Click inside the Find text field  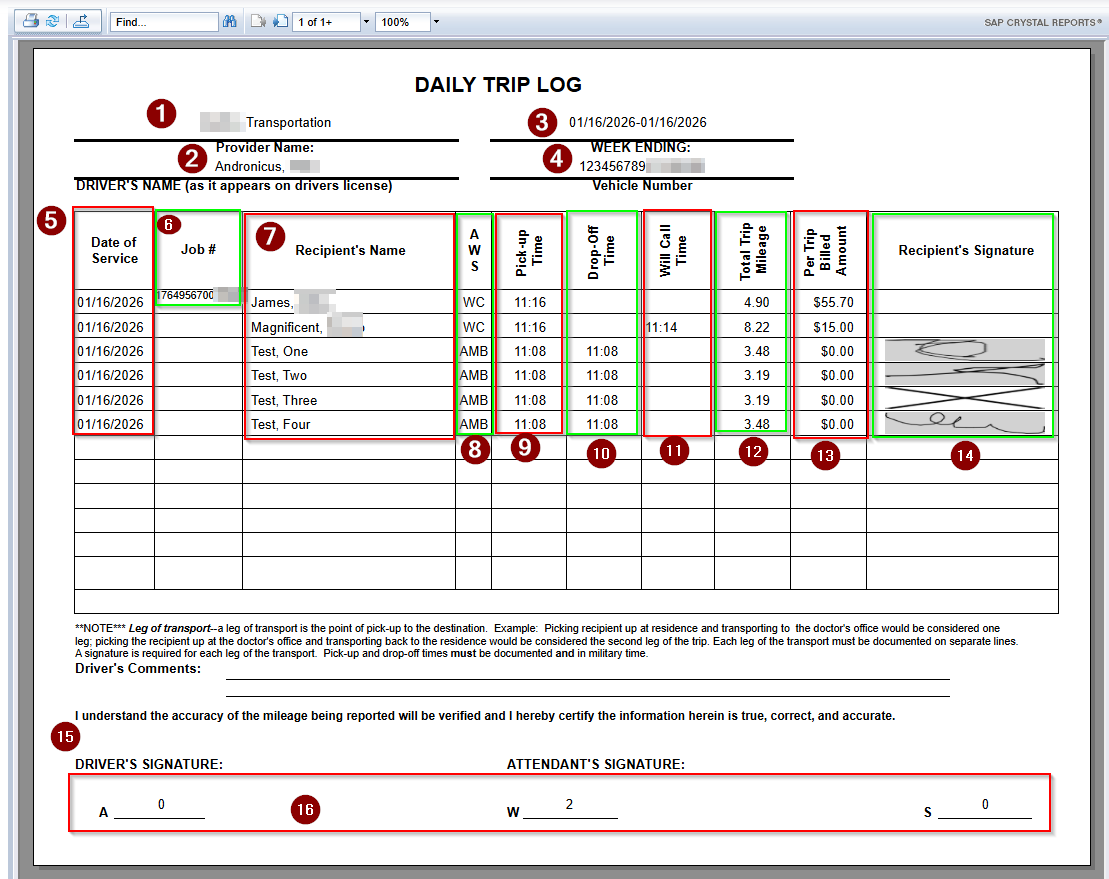coord(164,21)
